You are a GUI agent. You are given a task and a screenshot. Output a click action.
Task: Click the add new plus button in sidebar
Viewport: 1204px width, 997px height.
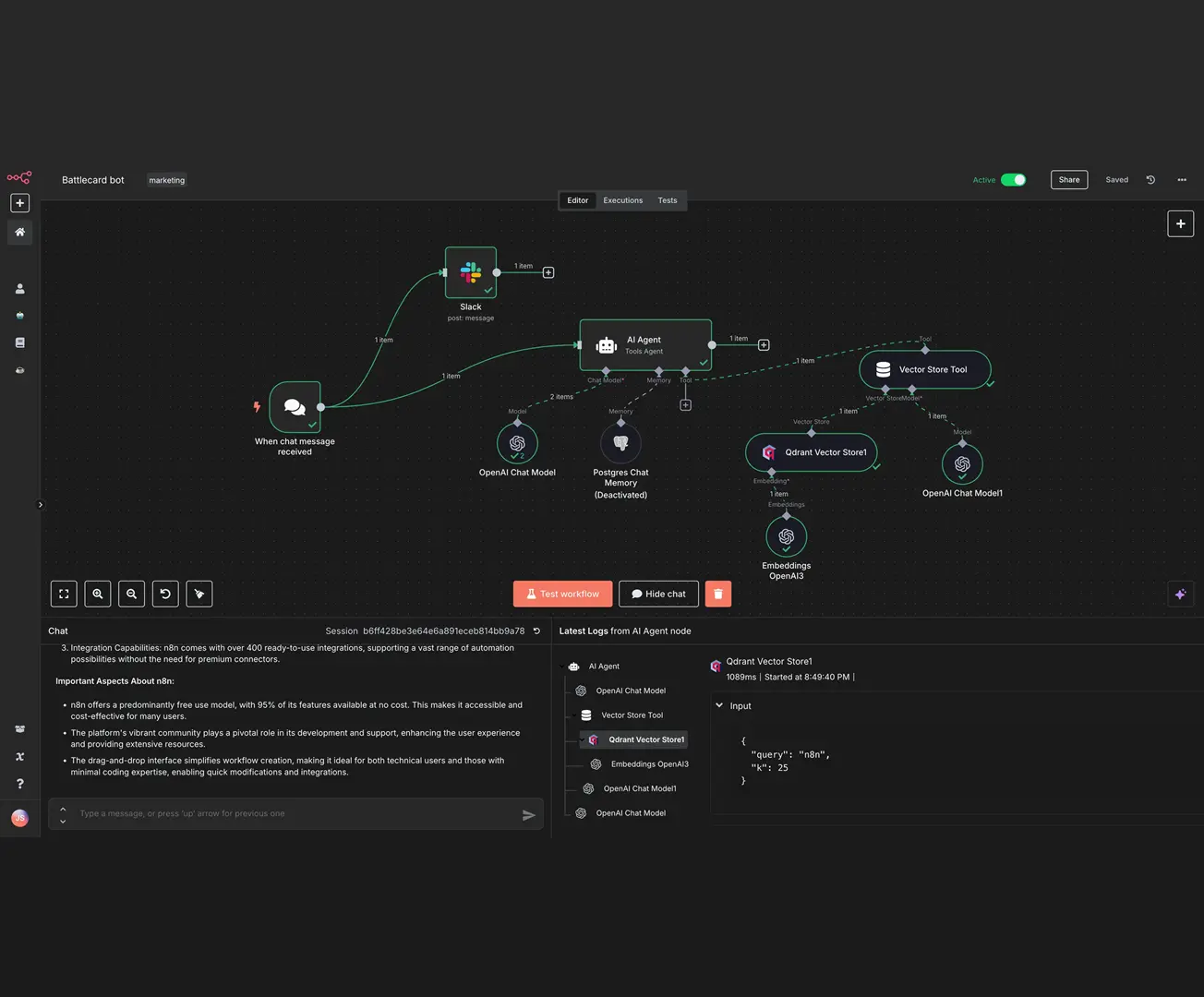pyautogui.click(x=19, y=203)
